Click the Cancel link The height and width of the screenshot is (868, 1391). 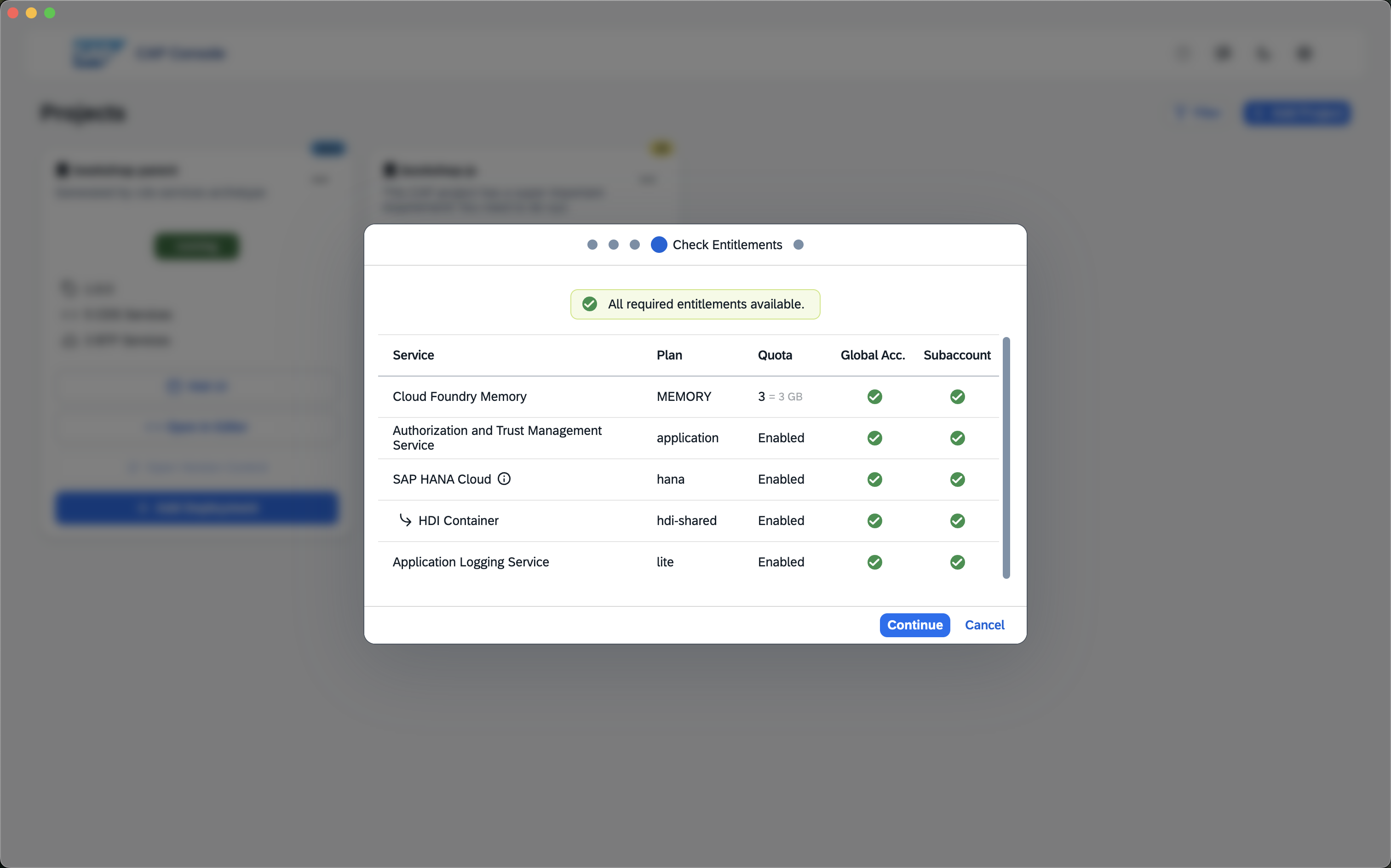(984, 625)
